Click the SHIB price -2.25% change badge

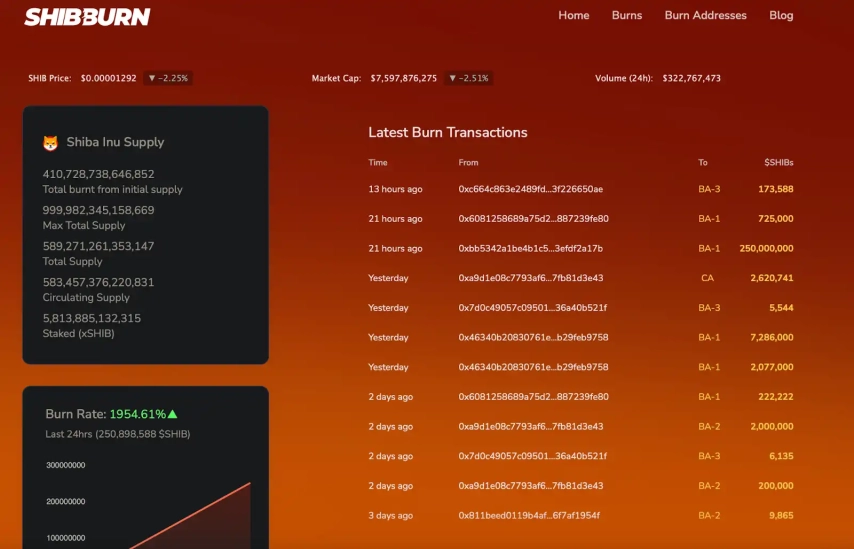pyautogui.click(x=168, y=78)
